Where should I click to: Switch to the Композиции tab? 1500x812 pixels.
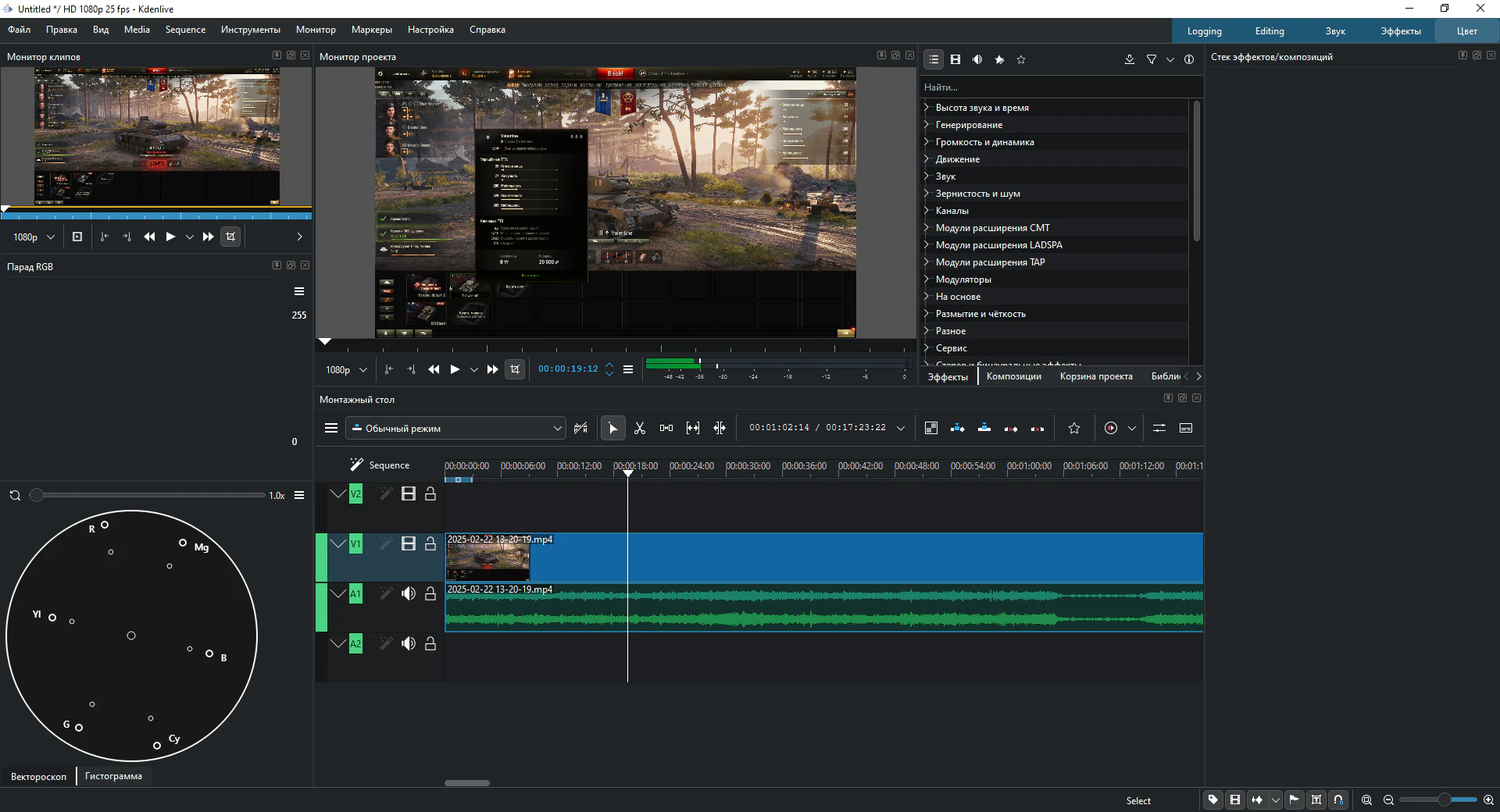tap(1013, 376)
